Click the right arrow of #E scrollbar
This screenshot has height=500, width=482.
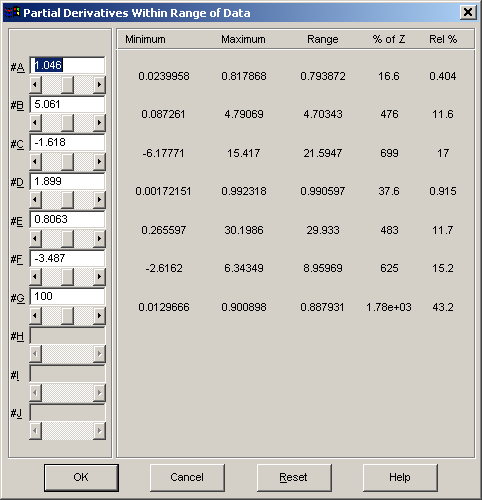coord(99,238)
